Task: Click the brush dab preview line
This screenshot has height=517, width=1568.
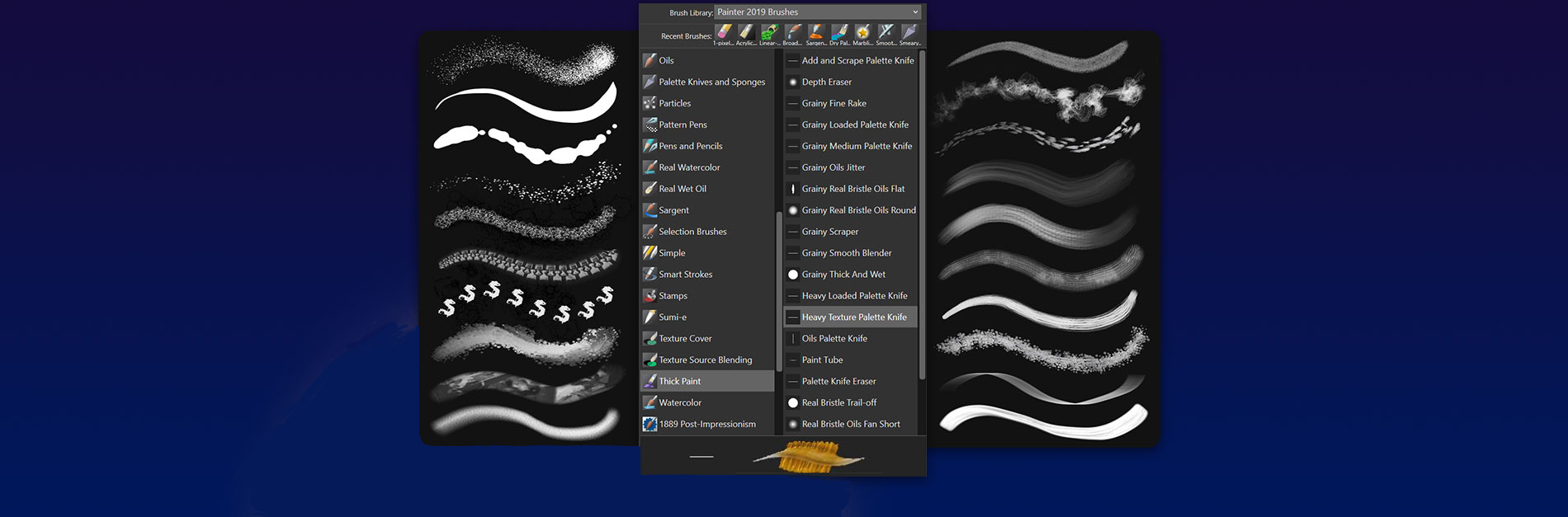Action: pos(701,456)
